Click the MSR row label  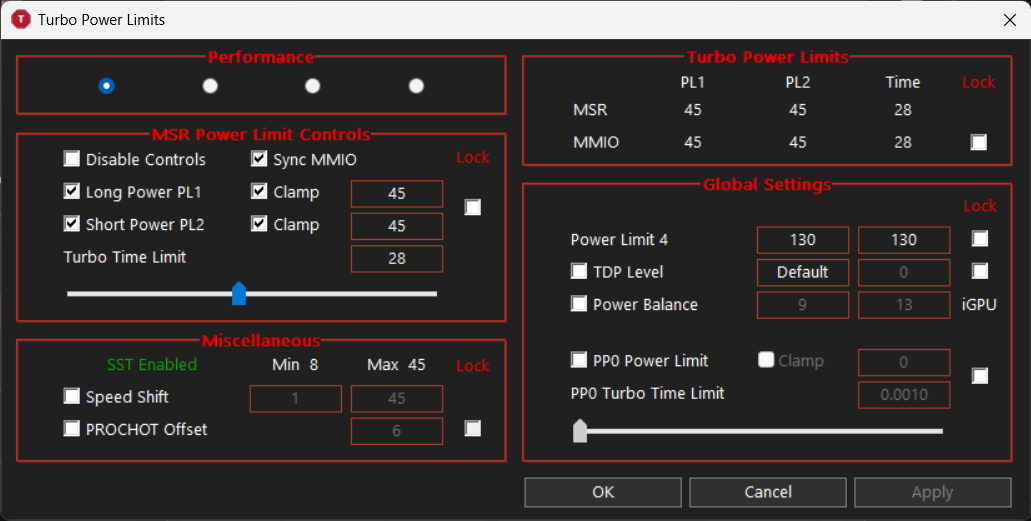(x=590, y=110)
